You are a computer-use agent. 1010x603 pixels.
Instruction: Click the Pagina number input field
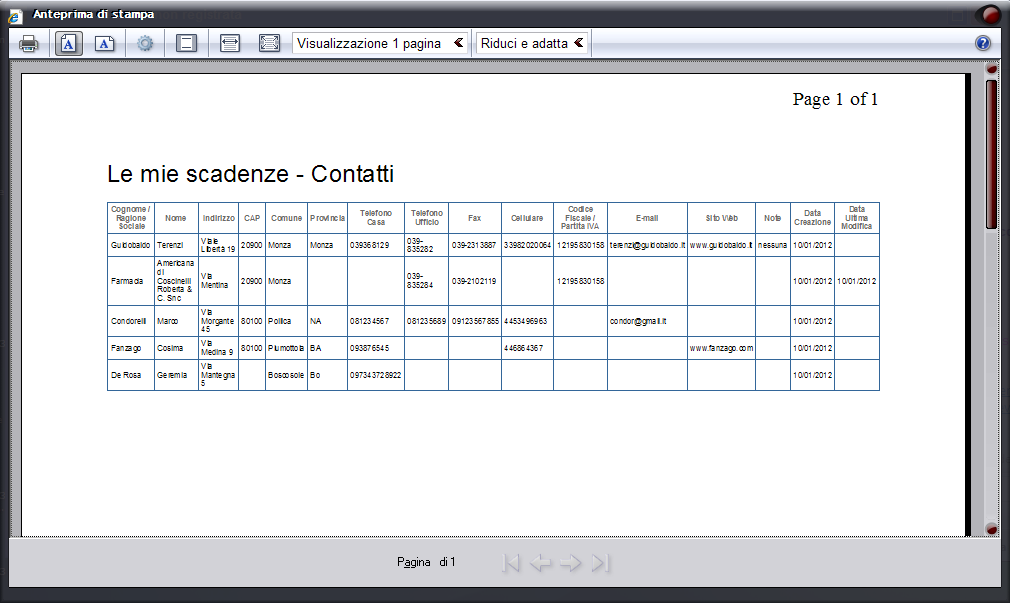435,562
